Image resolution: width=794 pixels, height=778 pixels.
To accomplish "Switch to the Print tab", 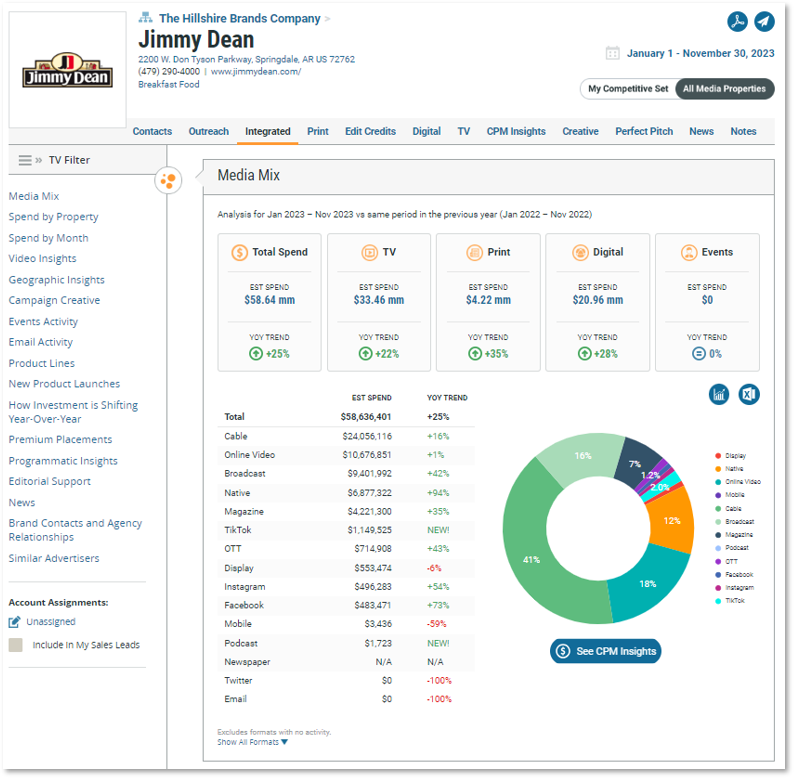I will pos(317,131).
